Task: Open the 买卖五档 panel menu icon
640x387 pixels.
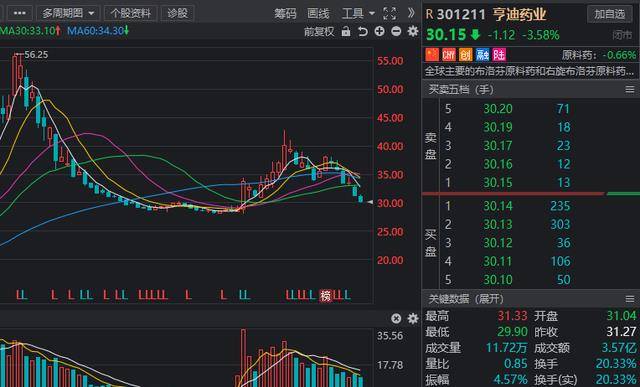Action: [630, 89]
